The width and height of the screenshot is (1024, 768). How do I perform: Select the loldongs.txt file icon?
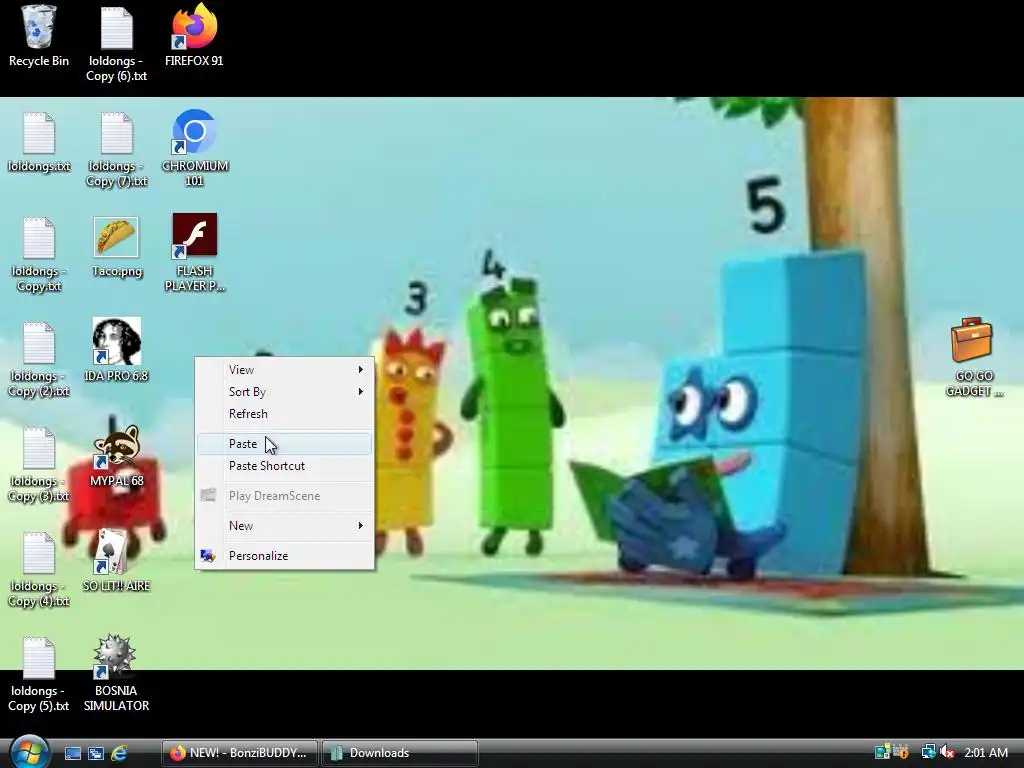pos(39,142)
